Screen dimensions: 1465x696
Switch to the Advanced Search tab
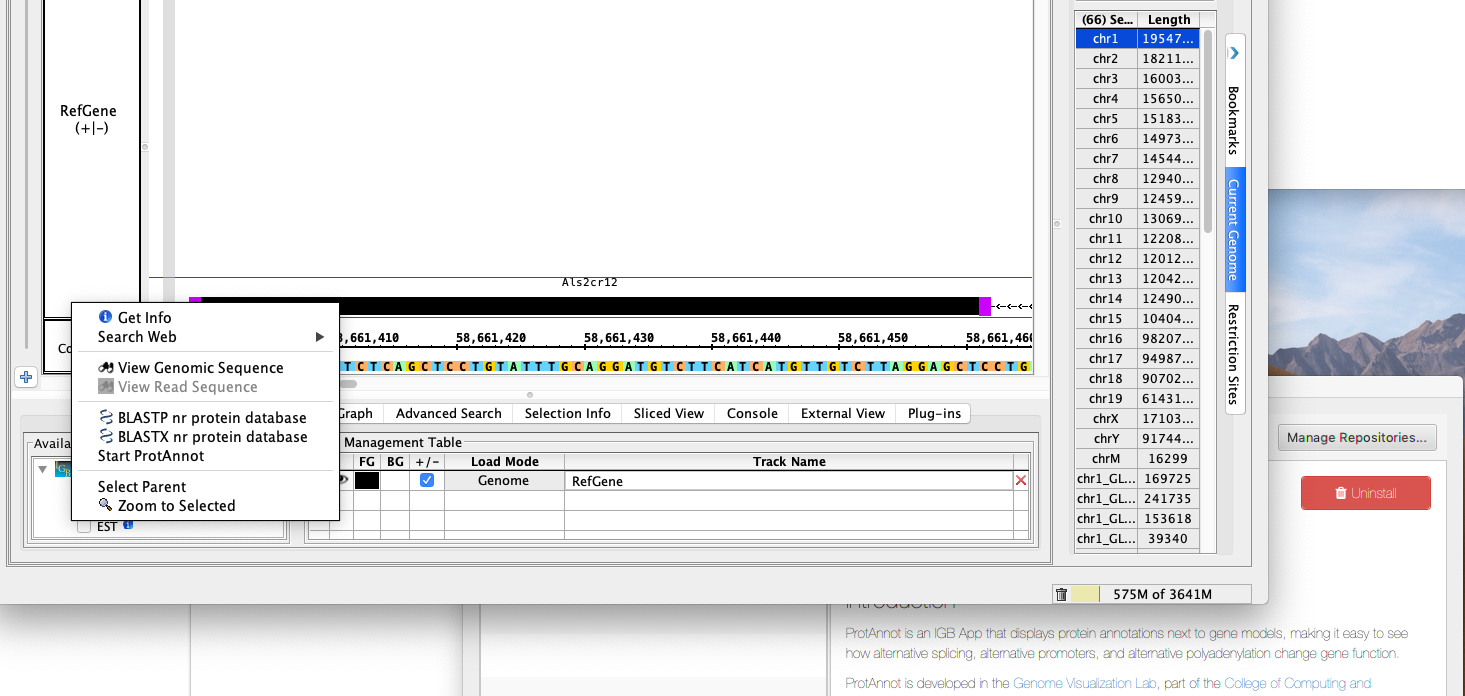(x=448, y=413)
